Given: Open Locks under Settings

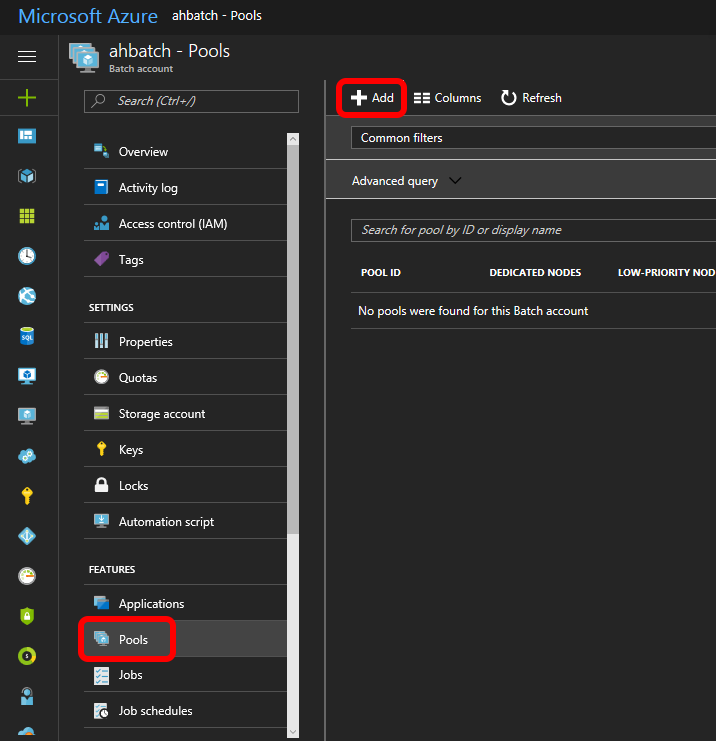Looking at the screenshot, I should (185, 485).
